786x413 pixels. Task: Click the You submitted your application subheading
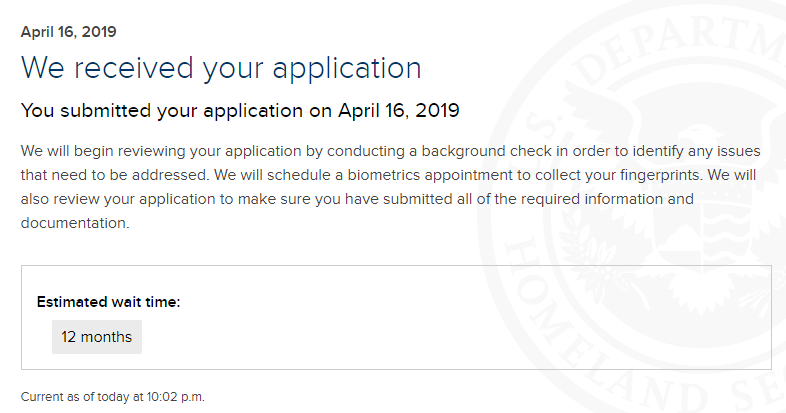pos(240,110)
